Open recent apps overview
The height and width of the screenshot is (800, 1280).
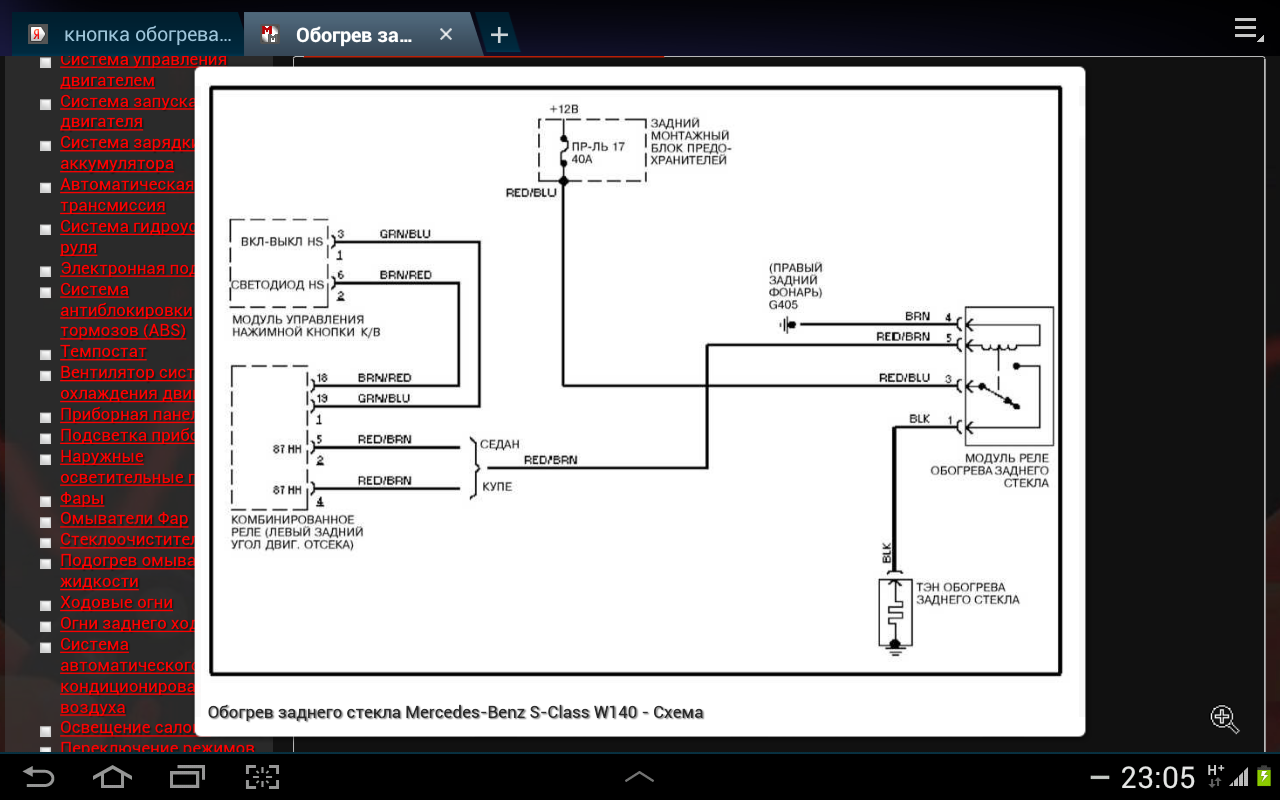coord(187,776)
